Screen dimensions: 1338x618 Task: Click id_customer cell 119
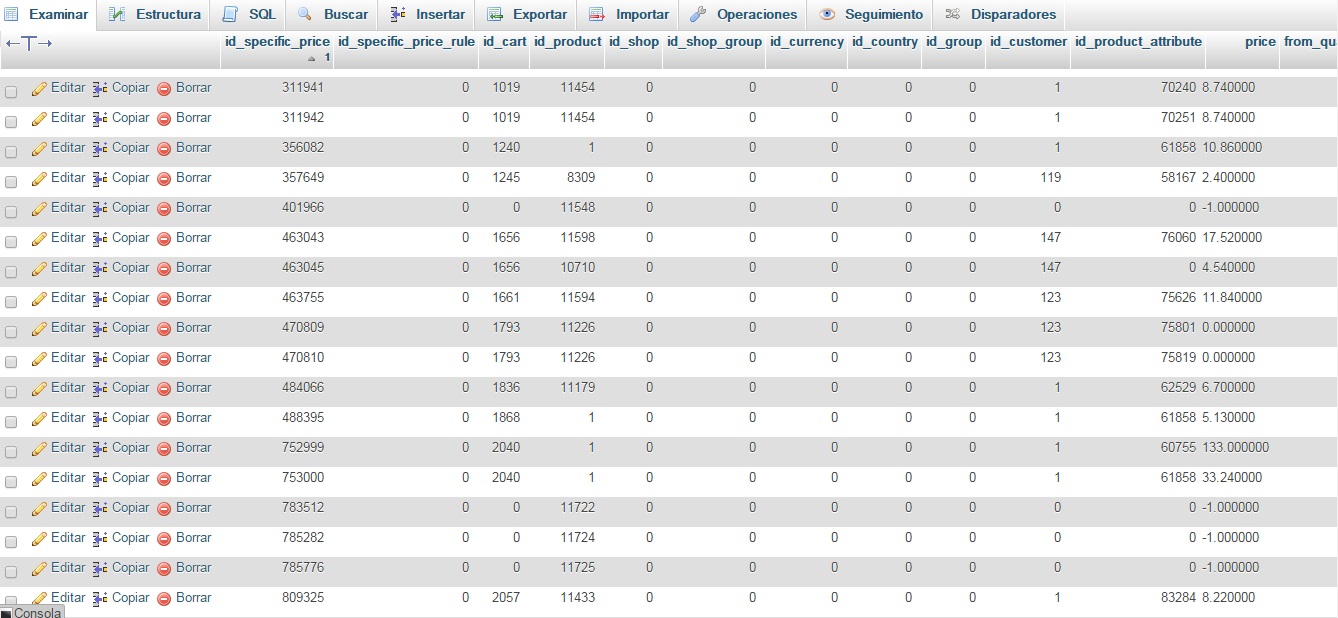[x=1050, y=177]
